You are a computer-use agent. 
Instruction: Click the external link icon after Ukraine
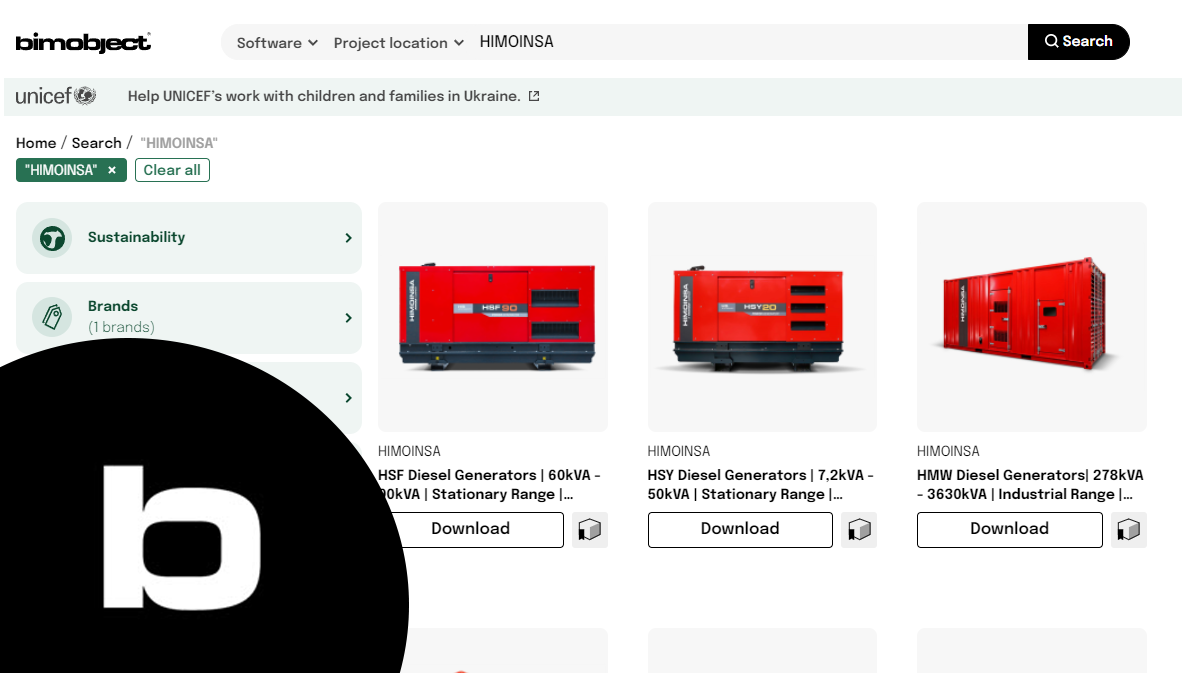coord(534,96)
